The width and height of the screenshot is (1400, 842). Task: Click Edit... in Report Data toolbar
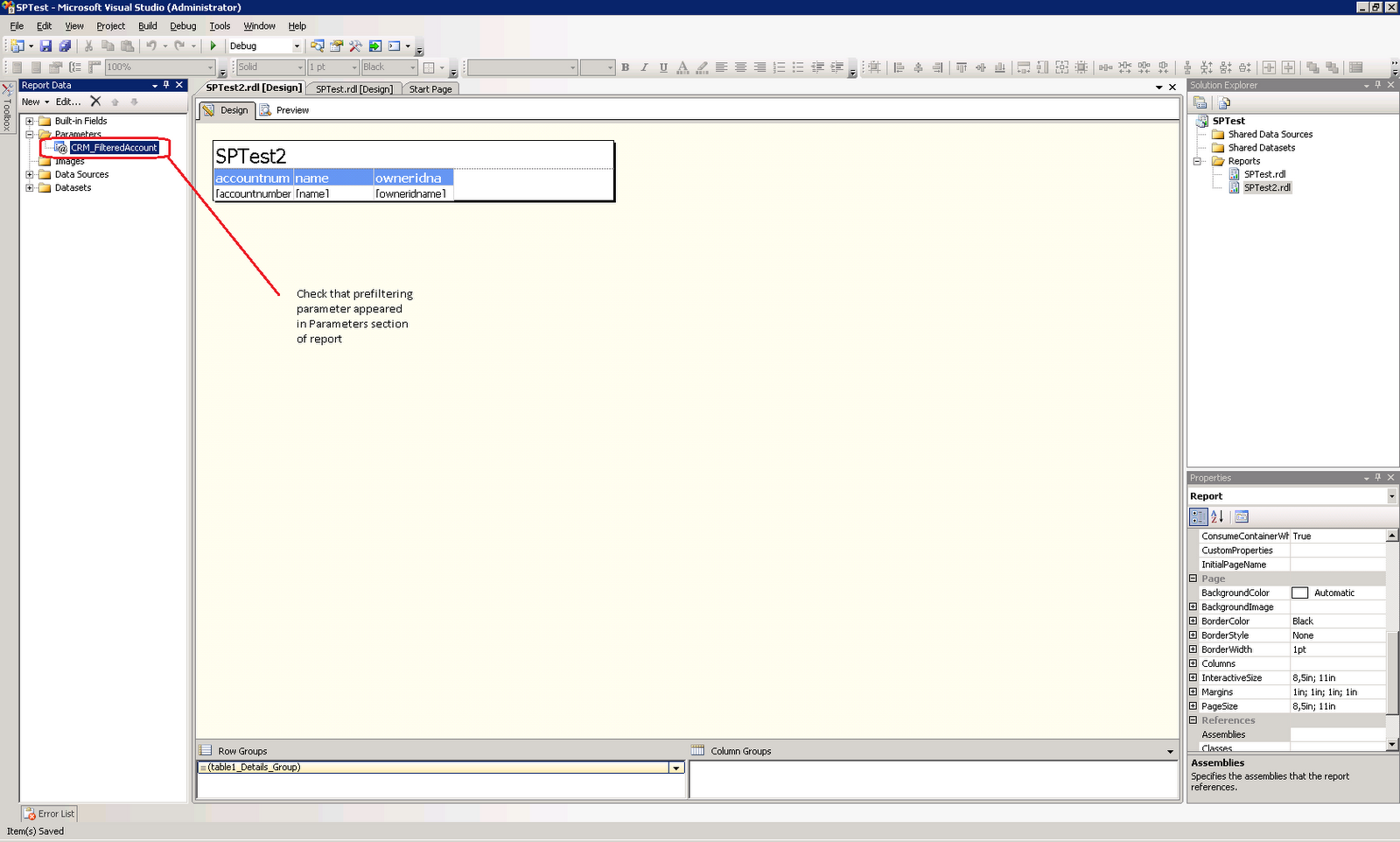pos(68,102)
